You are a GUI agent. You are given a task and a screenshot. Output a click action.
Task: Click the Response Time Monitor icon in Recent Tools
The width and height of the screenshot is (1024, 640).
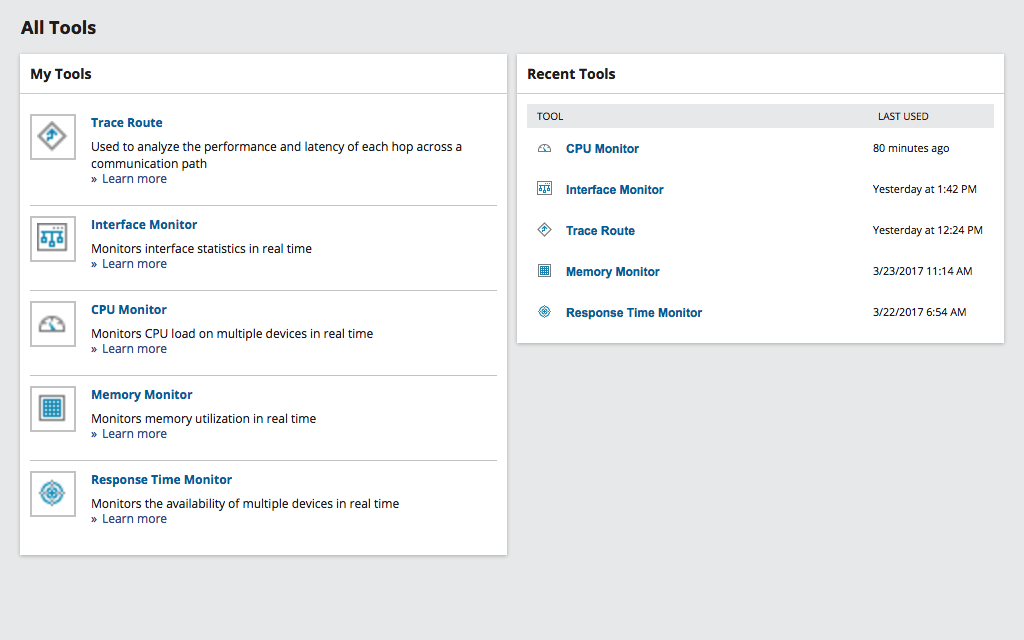coord(544,312)
